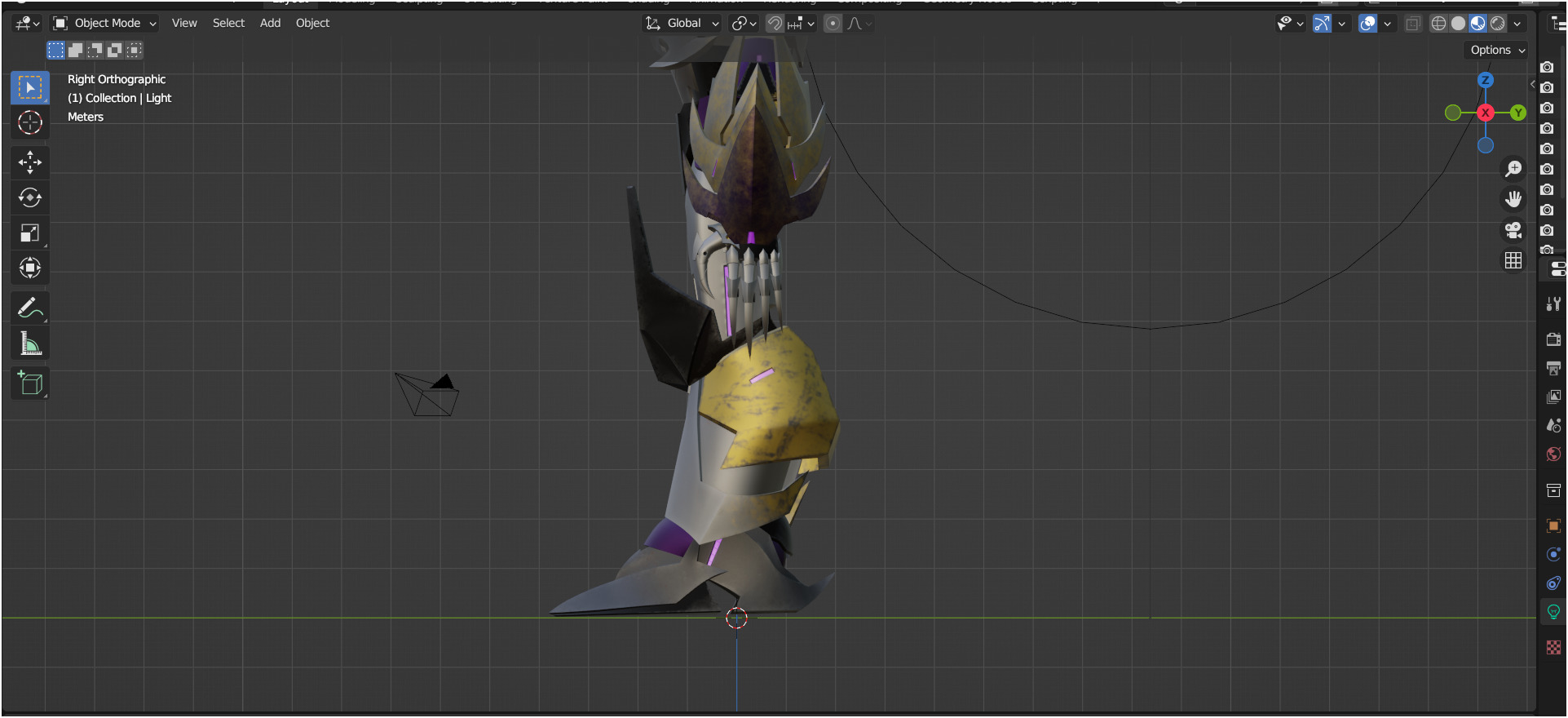Open the View menu
This screenshot has height=718, width=1568.
click(184, 24)
